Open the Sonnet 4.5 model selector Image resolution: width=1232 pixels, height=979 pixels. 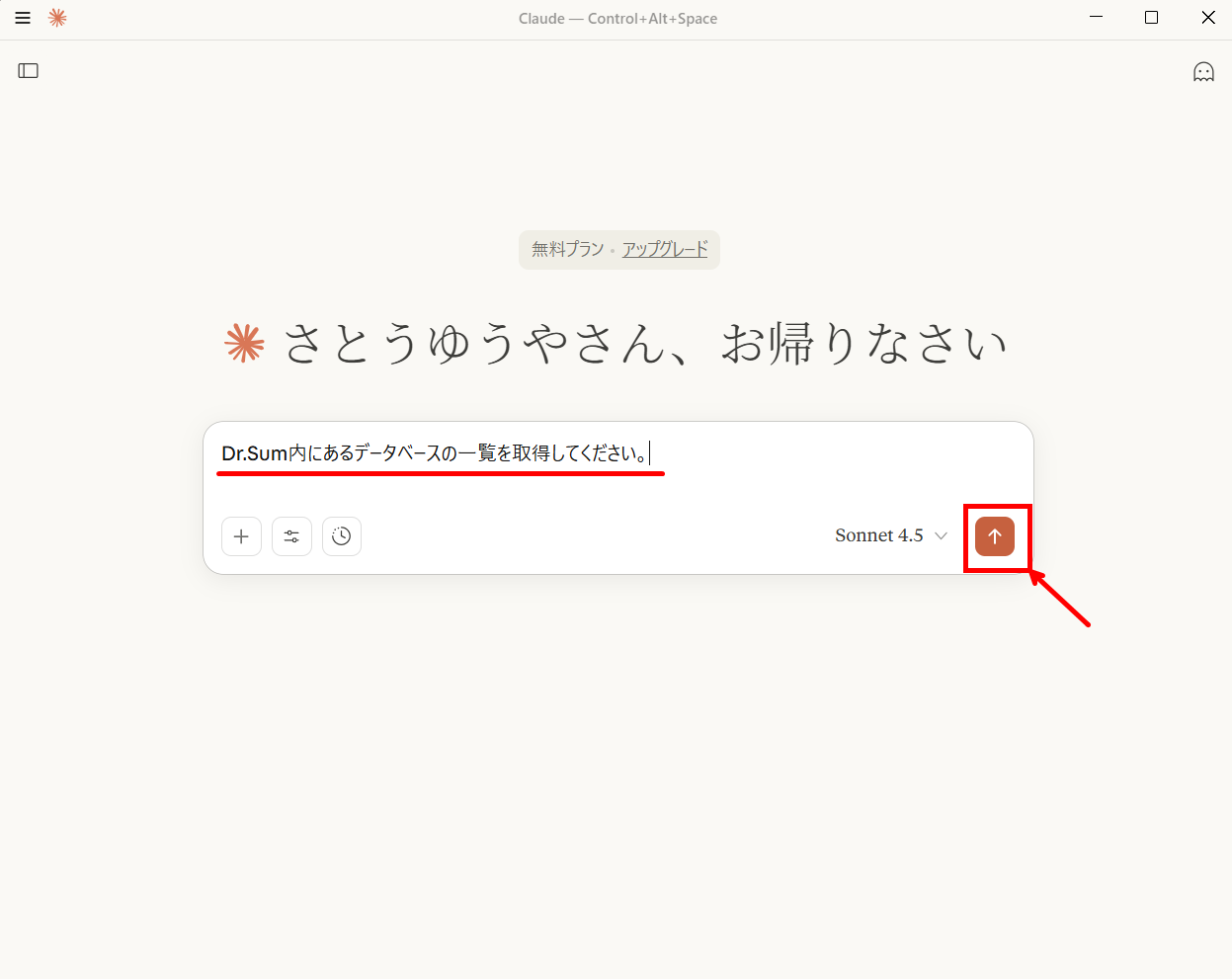click(879, 535)
